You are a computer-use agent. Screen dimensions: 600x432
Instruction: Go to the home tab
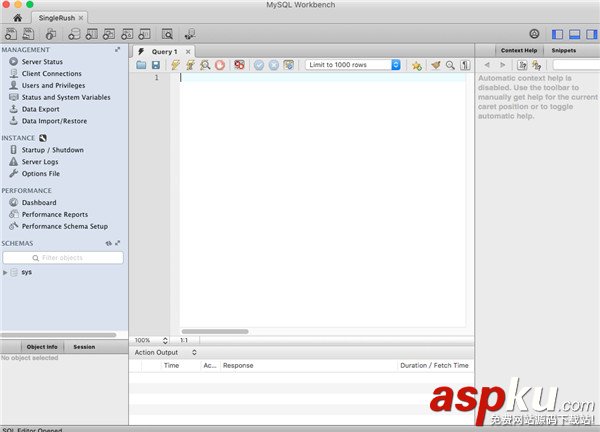coord(18,18)
